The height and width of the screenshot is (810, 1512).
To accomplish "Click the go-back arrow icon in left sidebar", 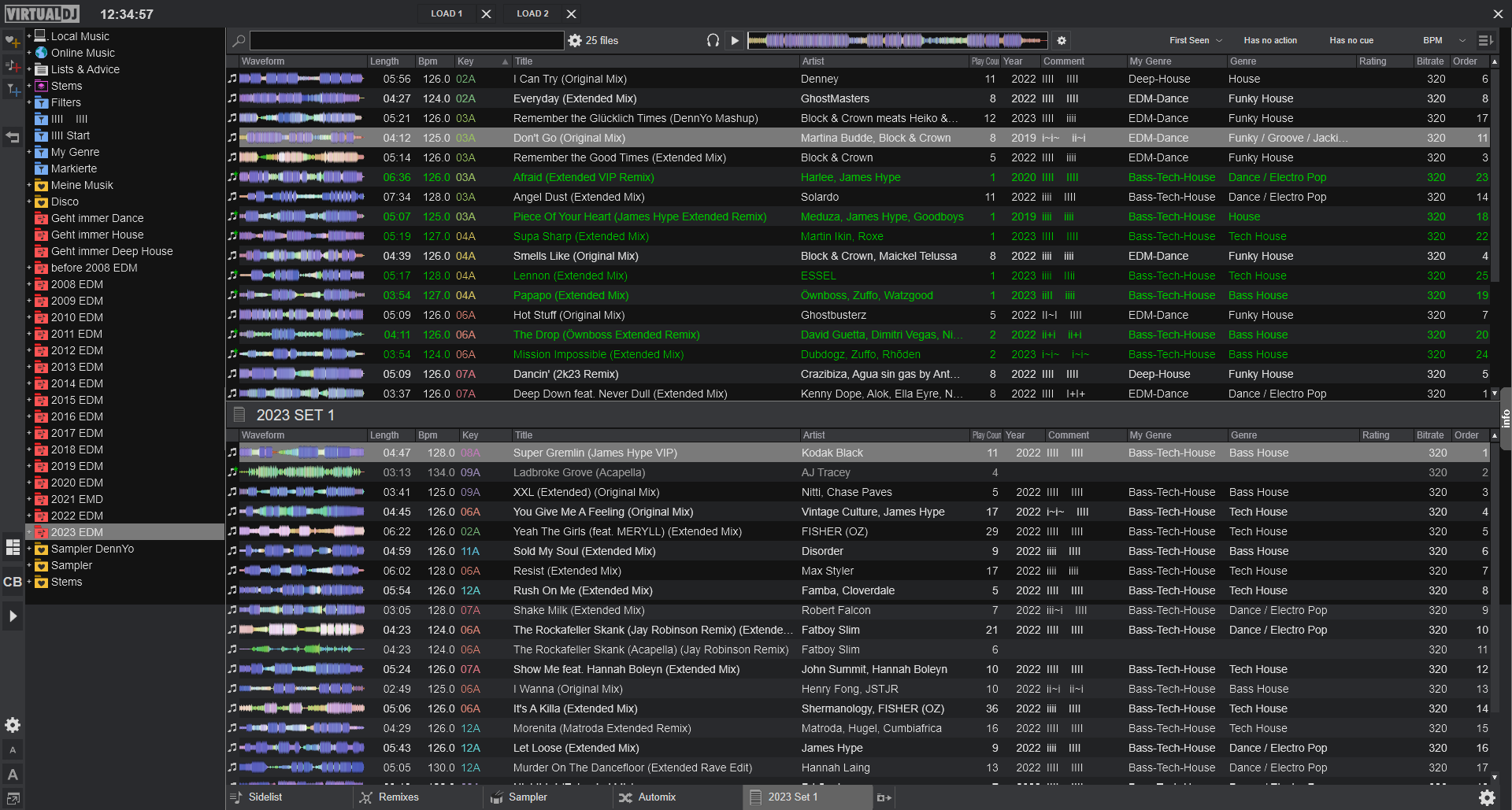I will point(13,137).
